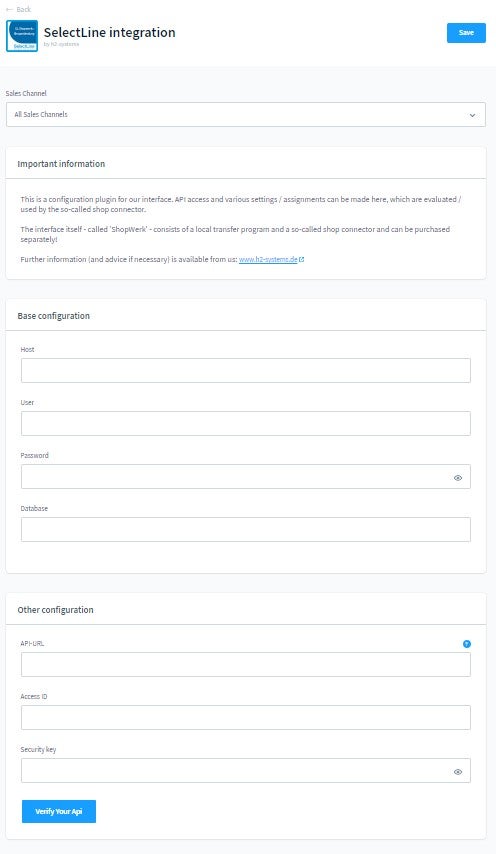
Task: Click the external link icon beside h2-systems.de
Action: tap(302, 260)
